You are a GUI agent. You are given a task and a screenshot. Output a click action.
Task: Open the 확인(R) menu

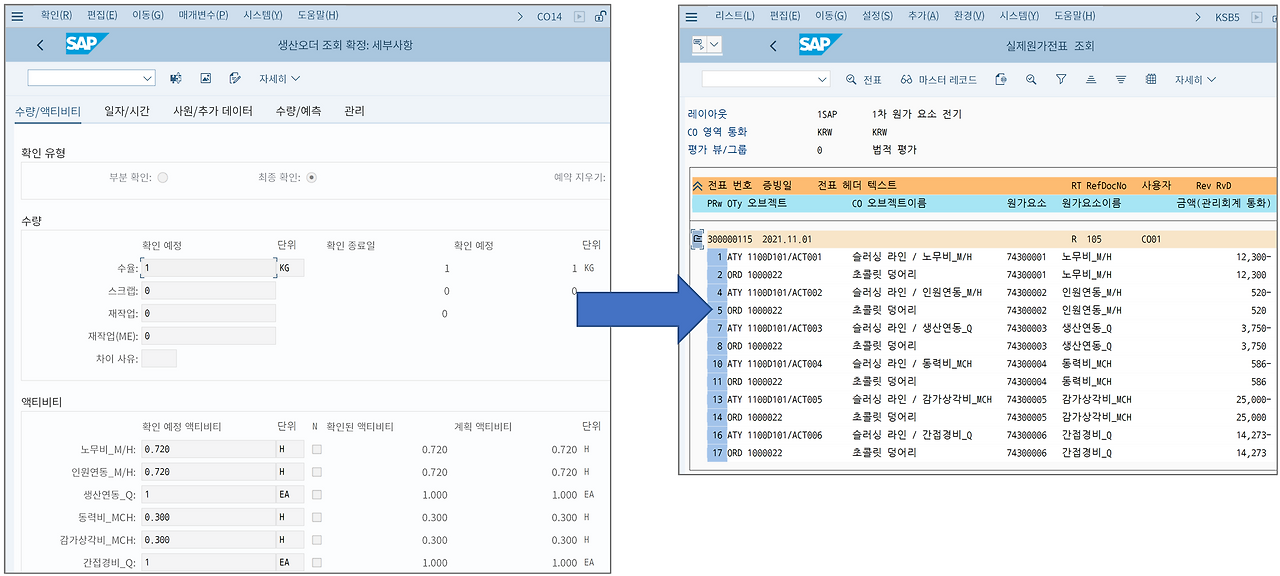tap(56, 16)
